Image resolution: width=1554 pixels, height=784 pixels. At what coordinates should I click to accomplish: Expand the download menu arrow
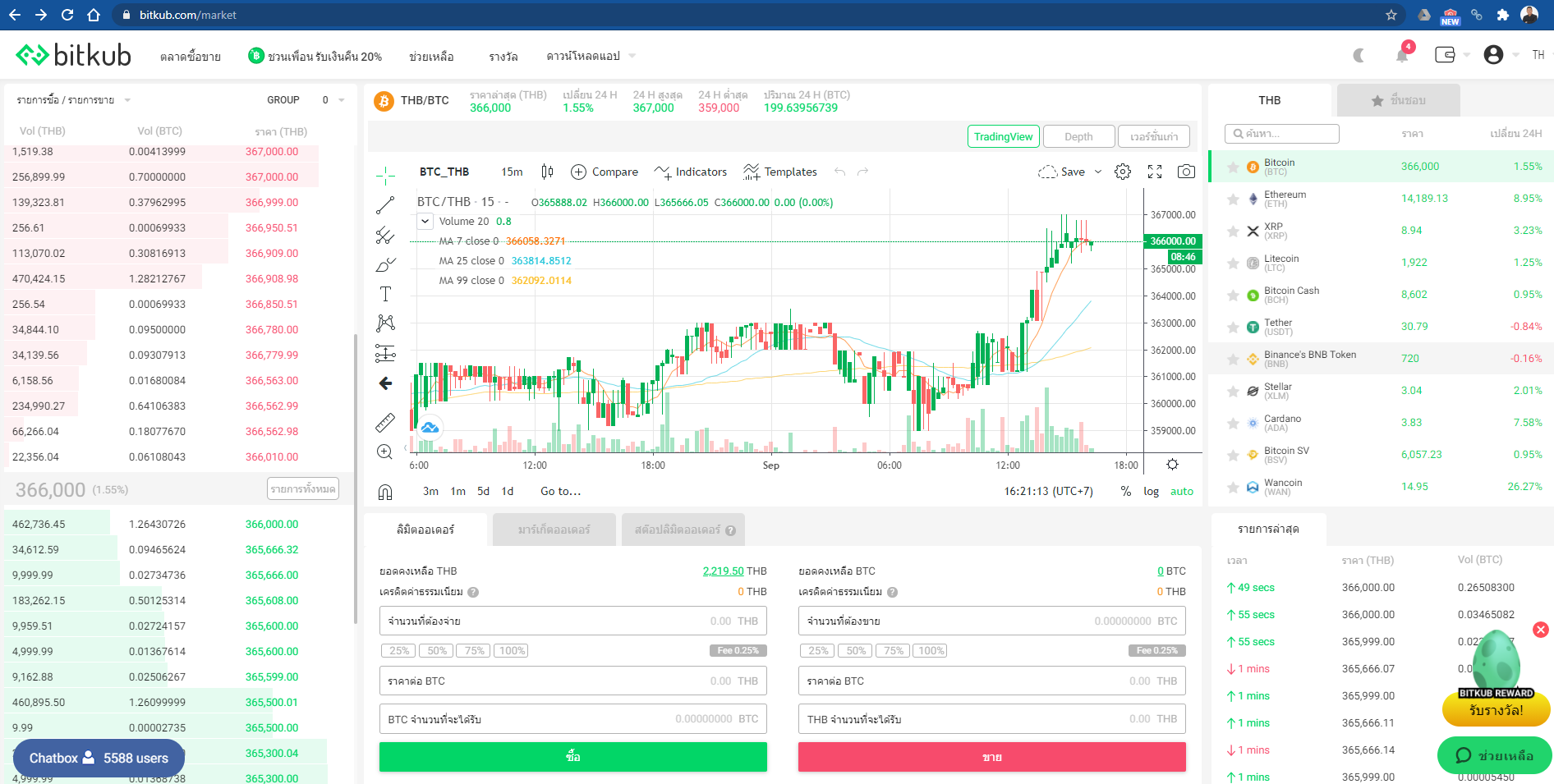coord(632,56)
